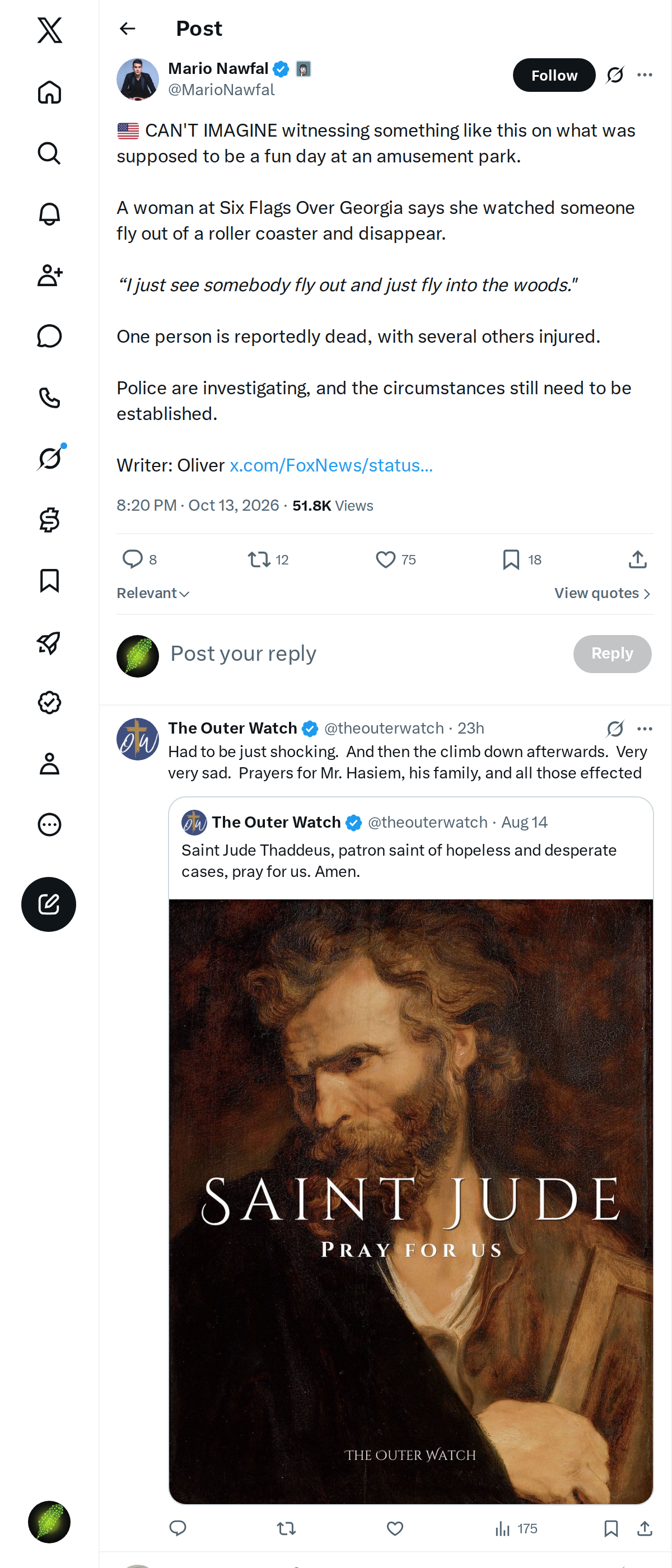Open the More circle menu in the sidebar
Viewport: 672px width, 1568px height.
(49, 824)
